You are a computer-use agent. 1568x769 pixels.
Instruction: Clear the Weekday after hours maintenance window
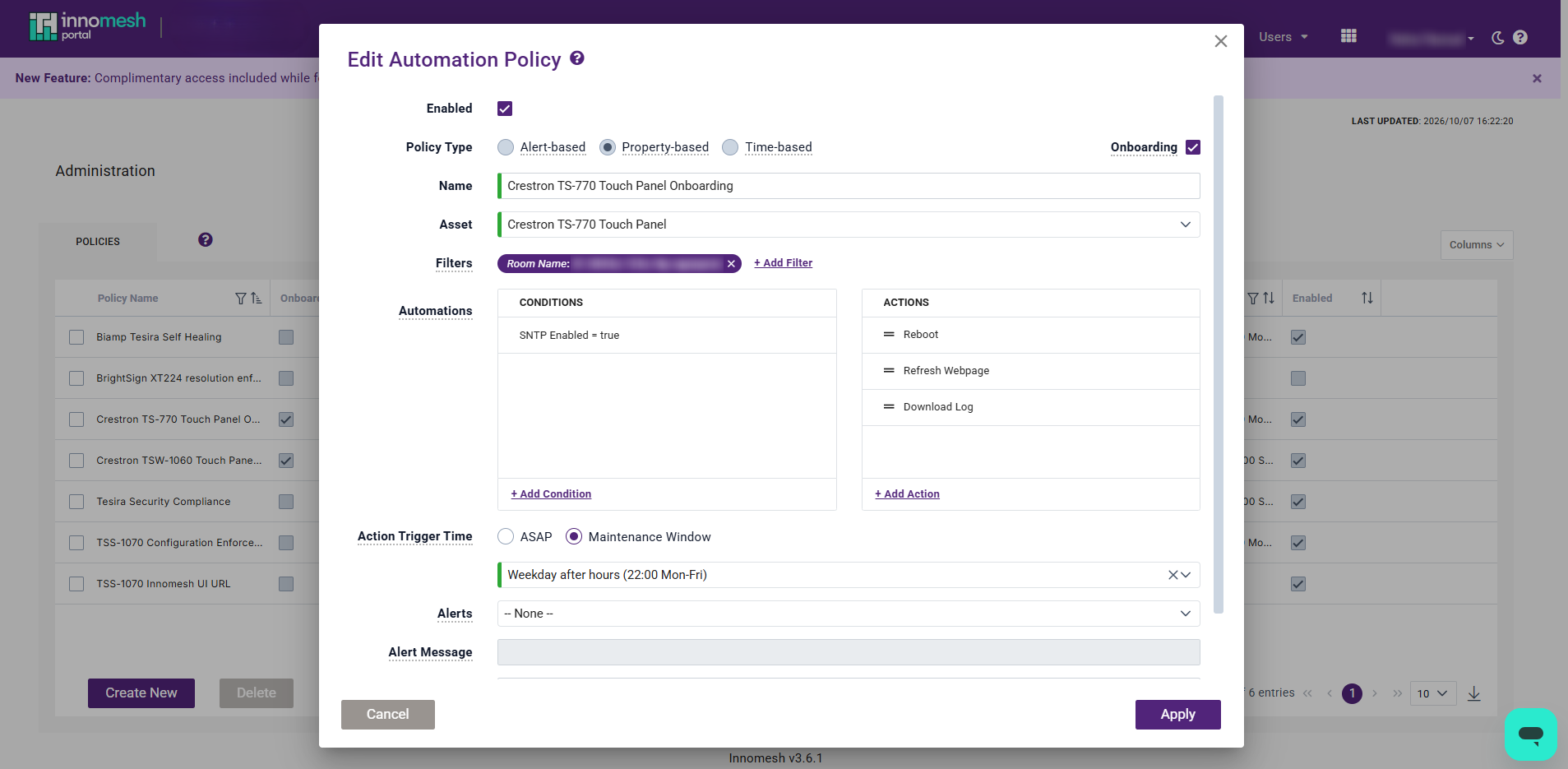tap(1173, 575)
